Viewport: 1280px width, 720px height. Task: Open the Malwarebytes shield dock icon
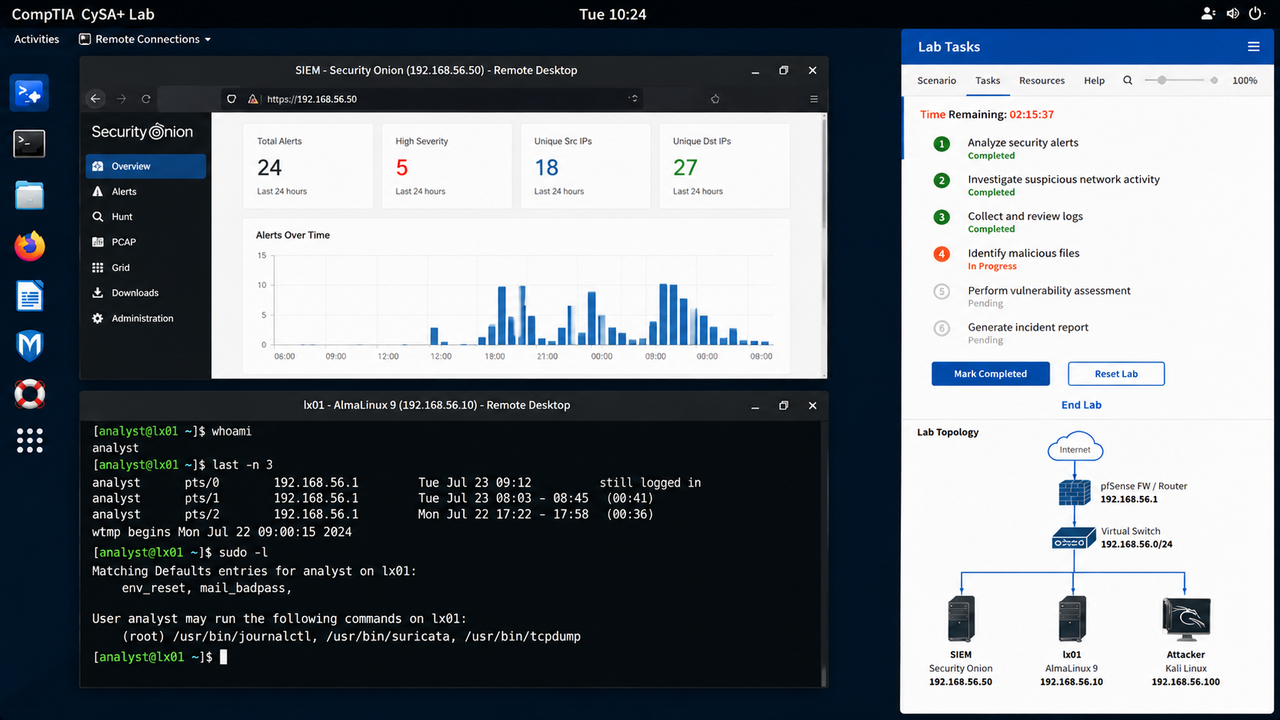(x=30, y=346)
